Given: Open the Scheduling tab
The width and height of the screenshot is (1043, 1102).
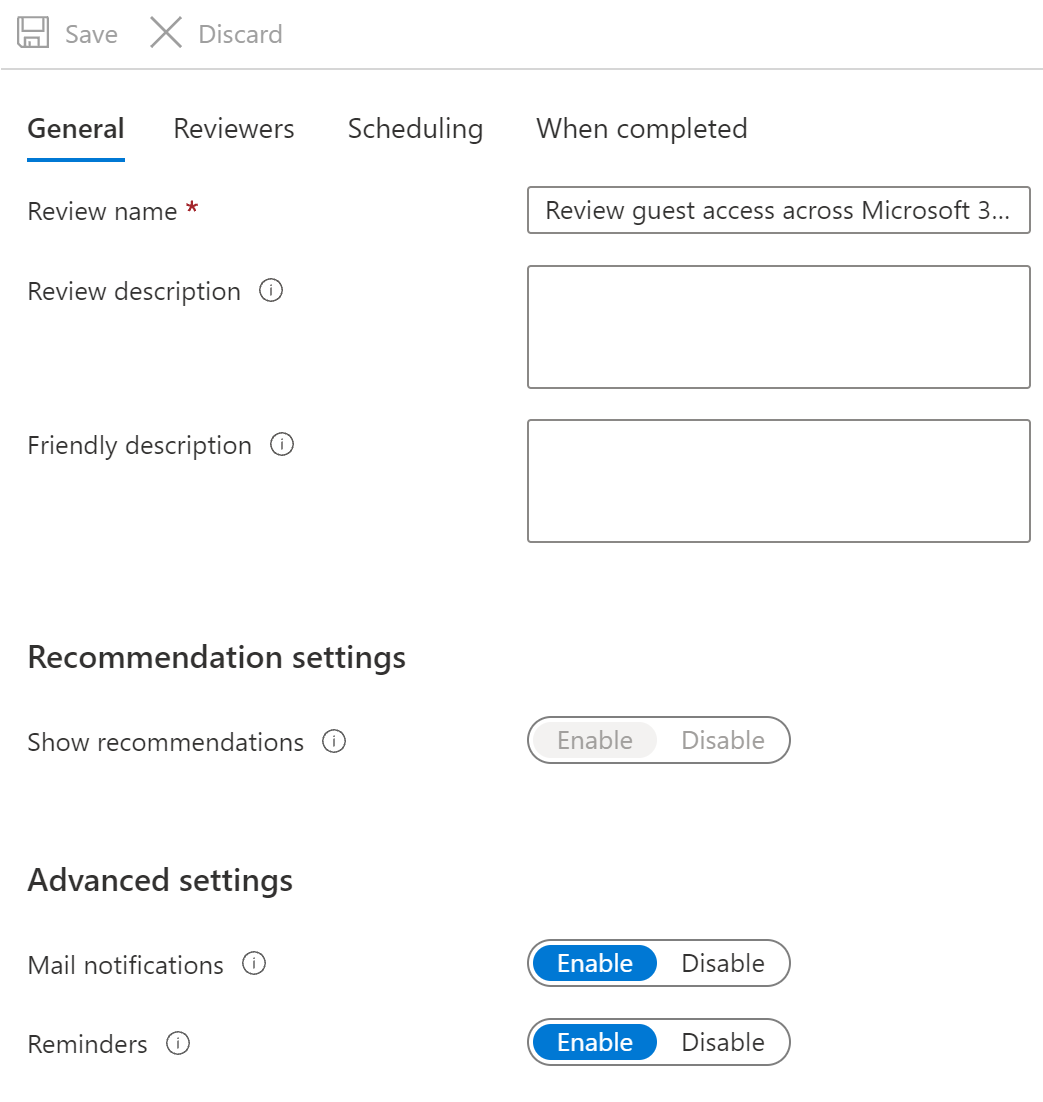Looking at the screenshot, I should (415, 129).
